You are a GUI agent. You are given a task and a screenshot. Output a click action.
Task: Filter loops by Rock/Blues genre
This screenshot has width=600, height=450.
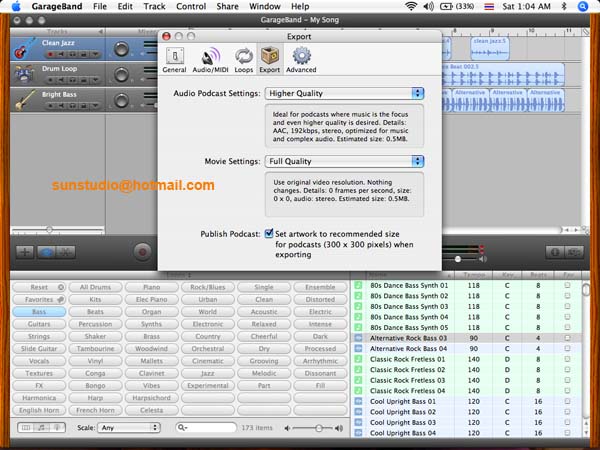[208, 287]
